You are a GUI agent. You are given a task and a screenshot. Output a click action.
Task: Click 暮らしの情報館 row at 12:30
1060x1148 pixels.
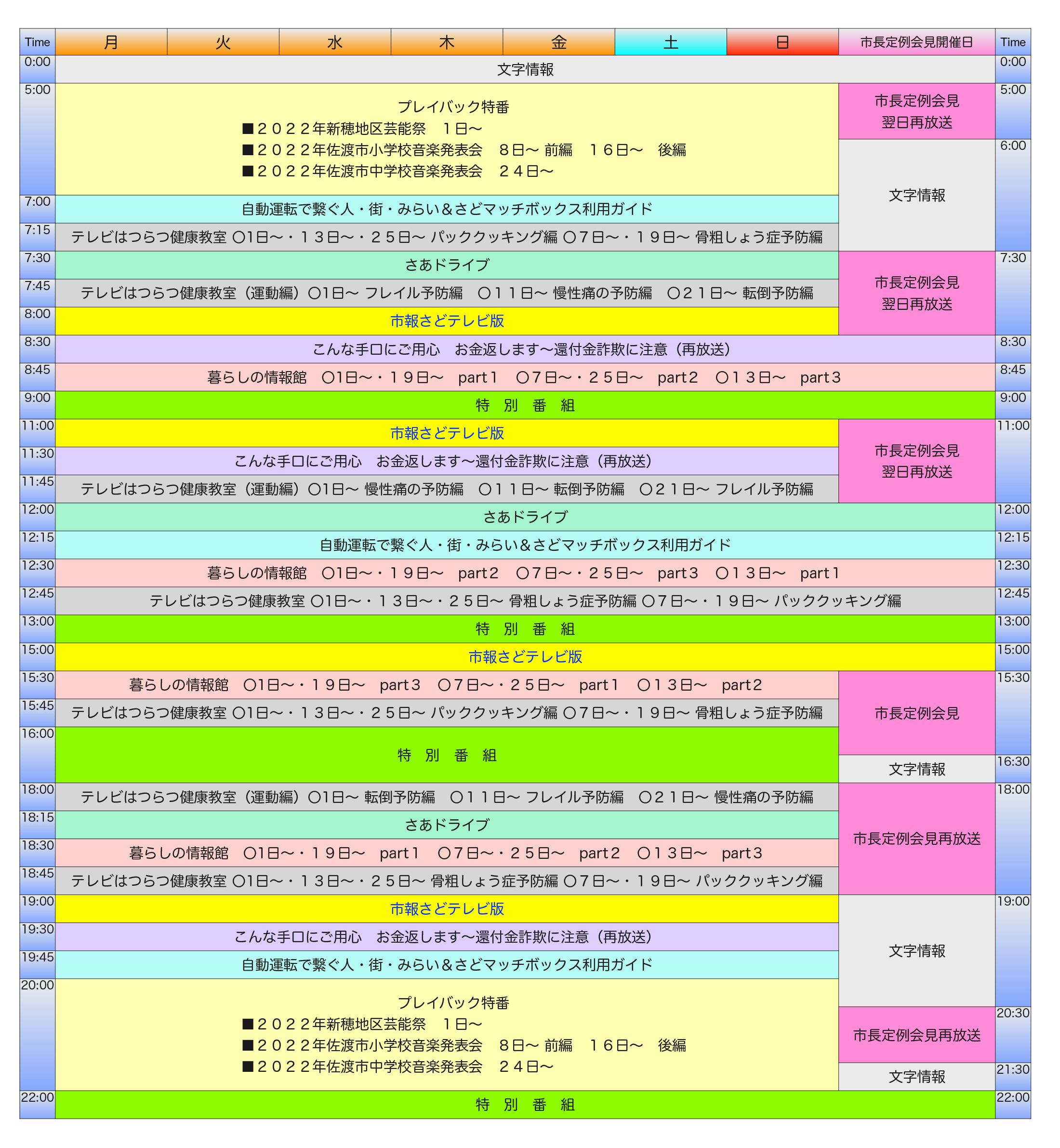(x=525, y=573)
